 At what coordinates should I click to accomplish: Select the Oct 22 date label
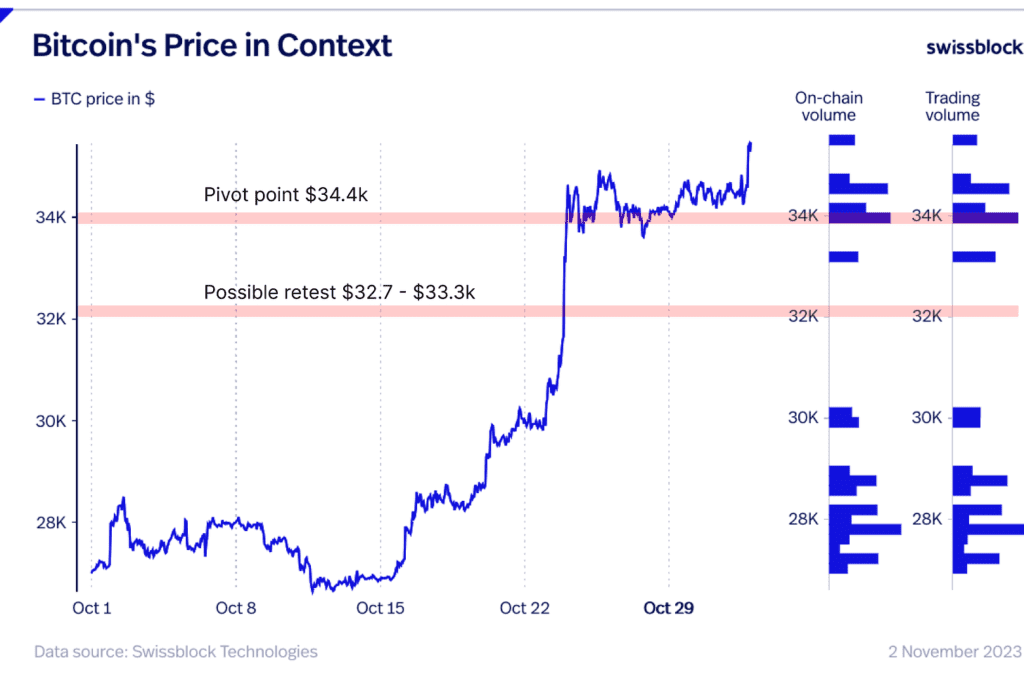point(524,608)
